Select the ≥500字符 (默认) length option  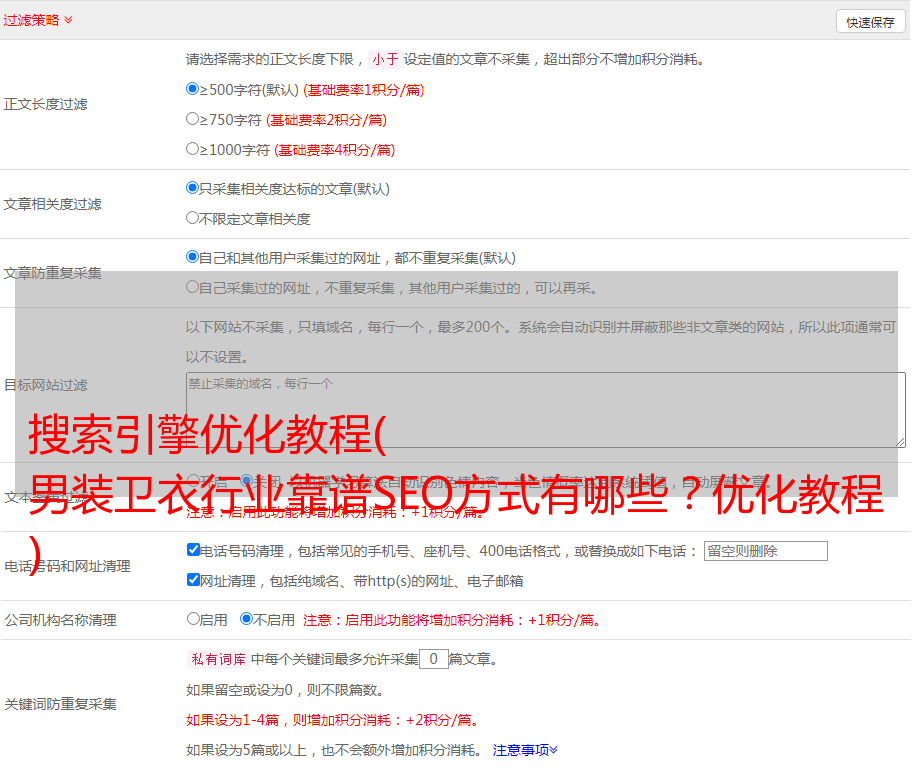(x=192, y=89)
